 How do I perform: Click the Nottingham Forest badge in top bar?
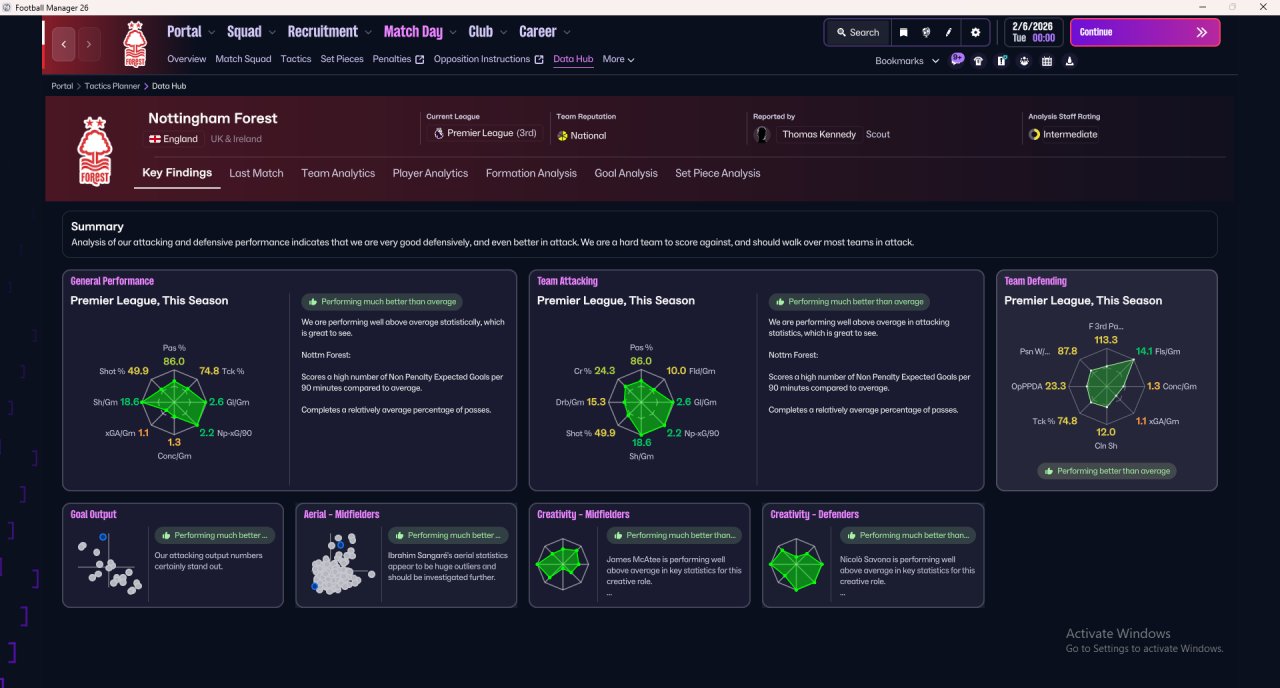pyautogui.click(x=134, y=44)
